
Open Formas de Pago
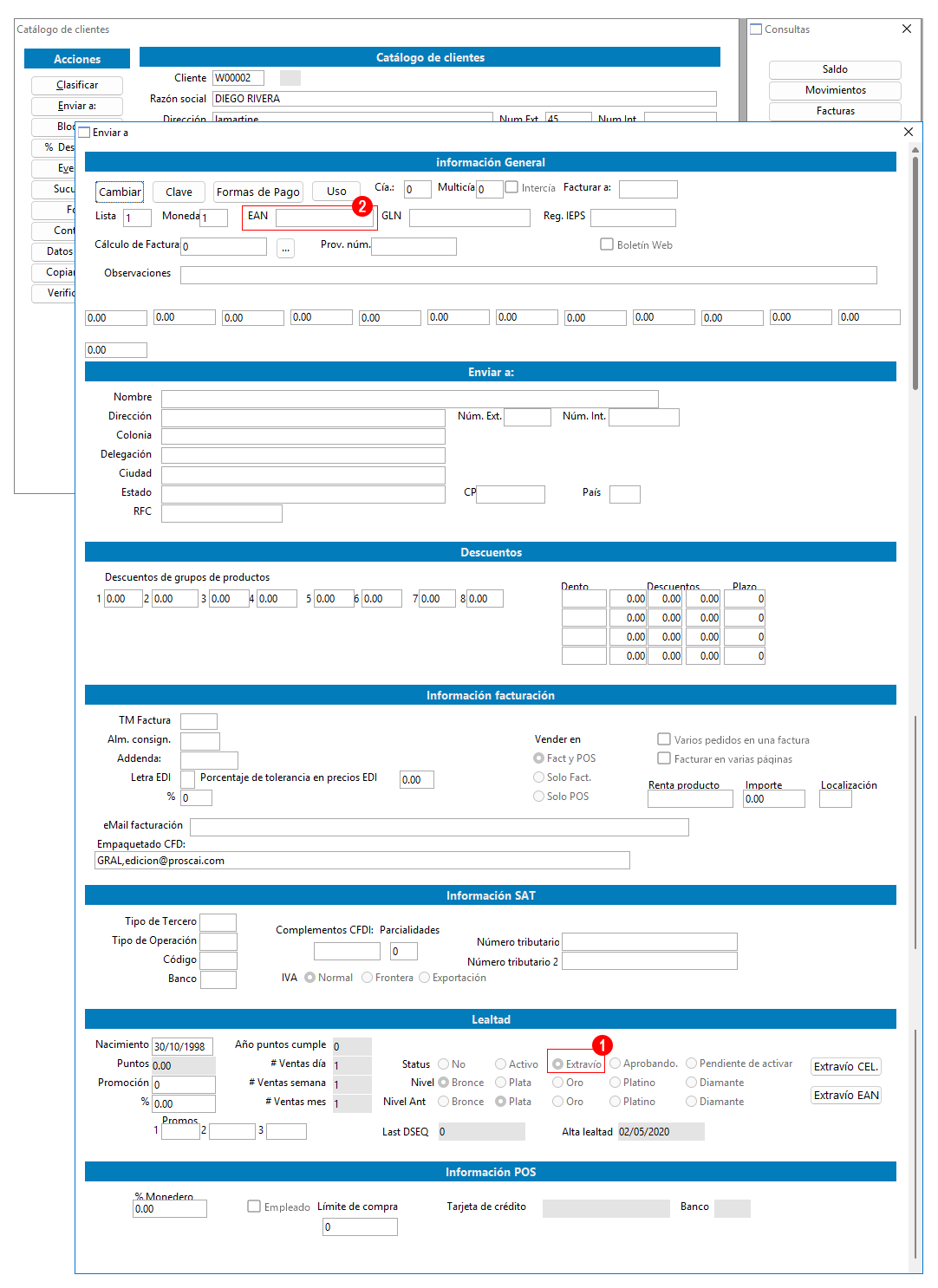point(258,192)
